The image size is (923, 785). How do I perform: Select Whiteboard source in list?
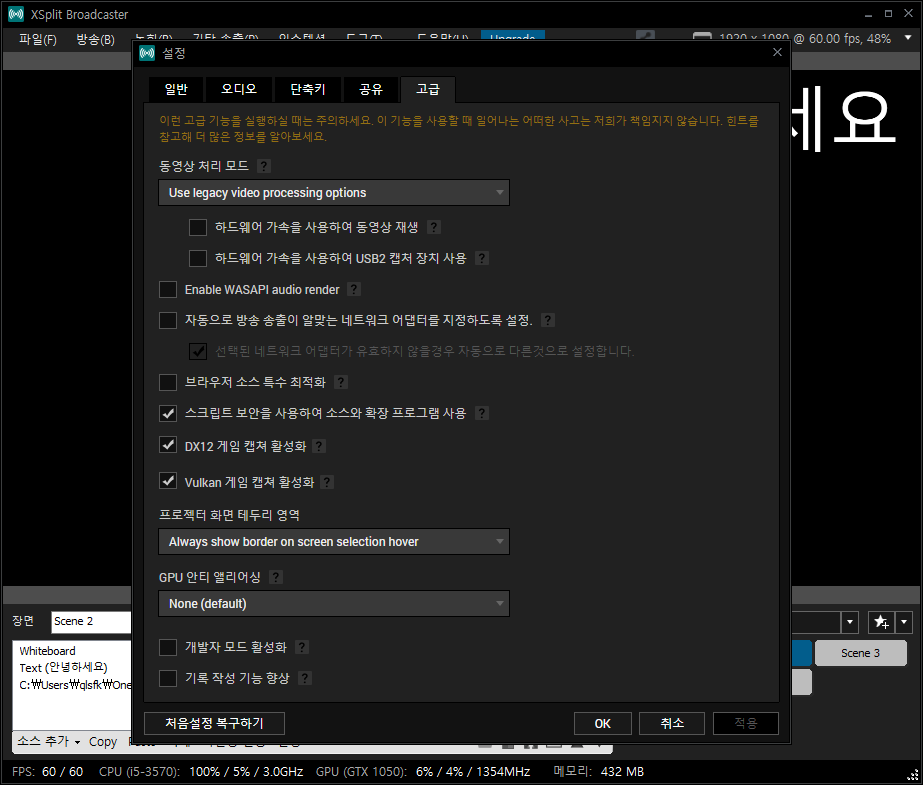point(72,651)
